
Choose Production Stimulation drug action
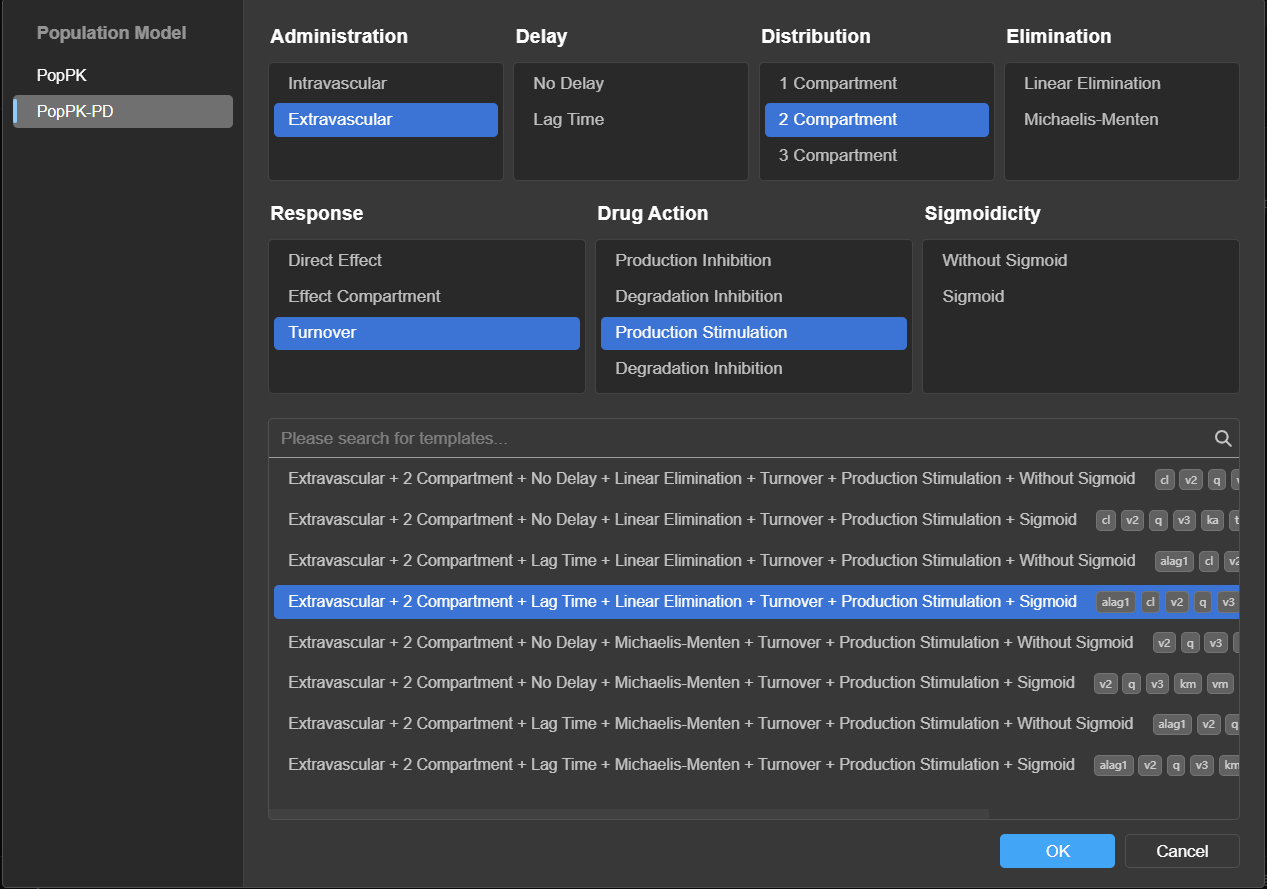point(754,332)
